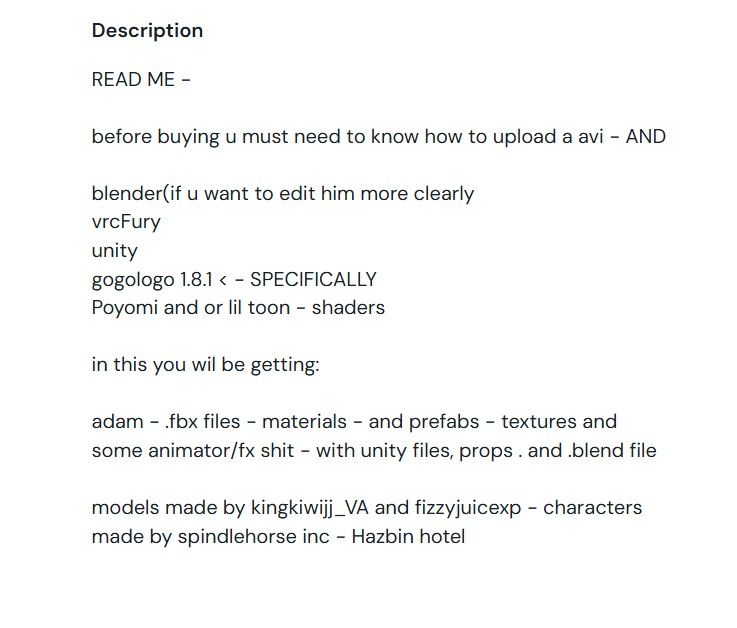Click the ".blend file" text
This screenshot has height=628, width=737.
click(x=612, y=450)
